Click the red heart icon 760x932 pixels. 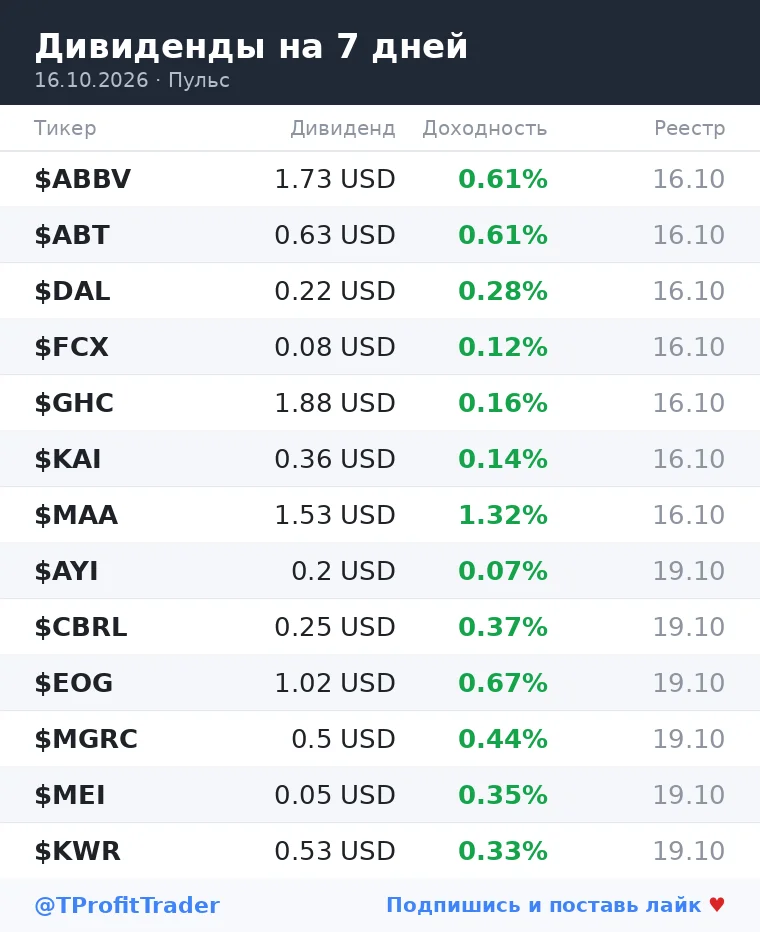717,905
